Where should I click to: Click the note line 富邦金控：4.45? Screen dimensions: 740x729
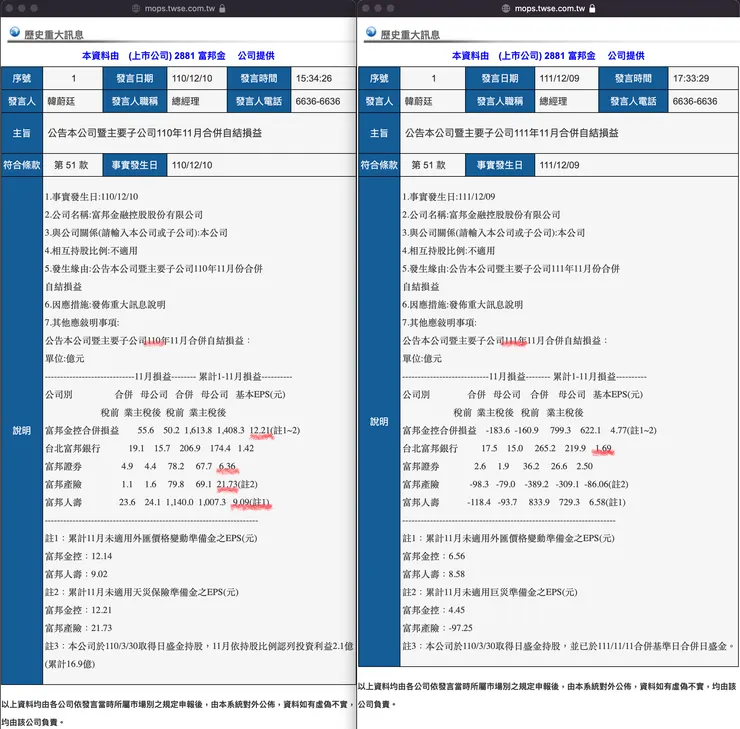[433, 610]
